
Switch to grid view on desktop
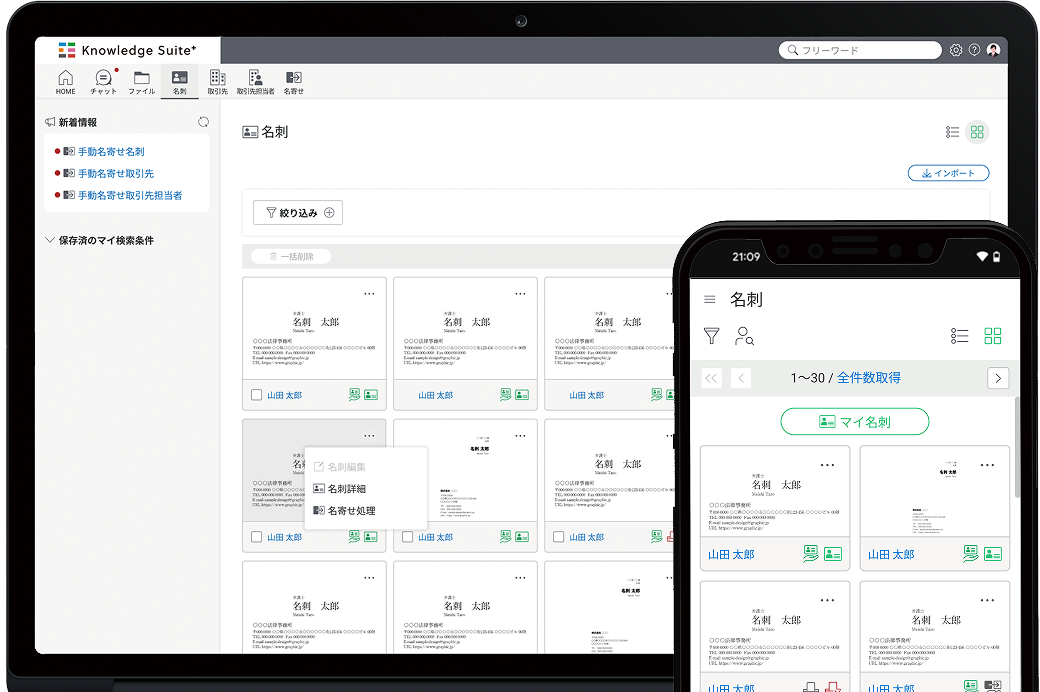[978, 132]
